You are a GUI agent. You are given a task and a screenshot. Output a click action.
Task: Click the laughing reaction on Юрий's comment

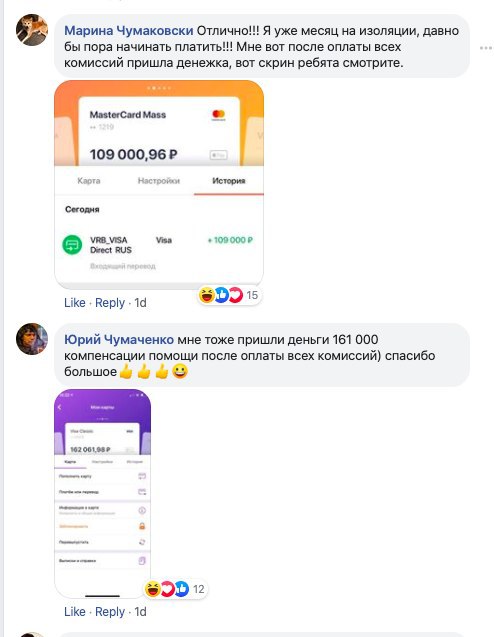pyautogui.click(x=153, y=589)
